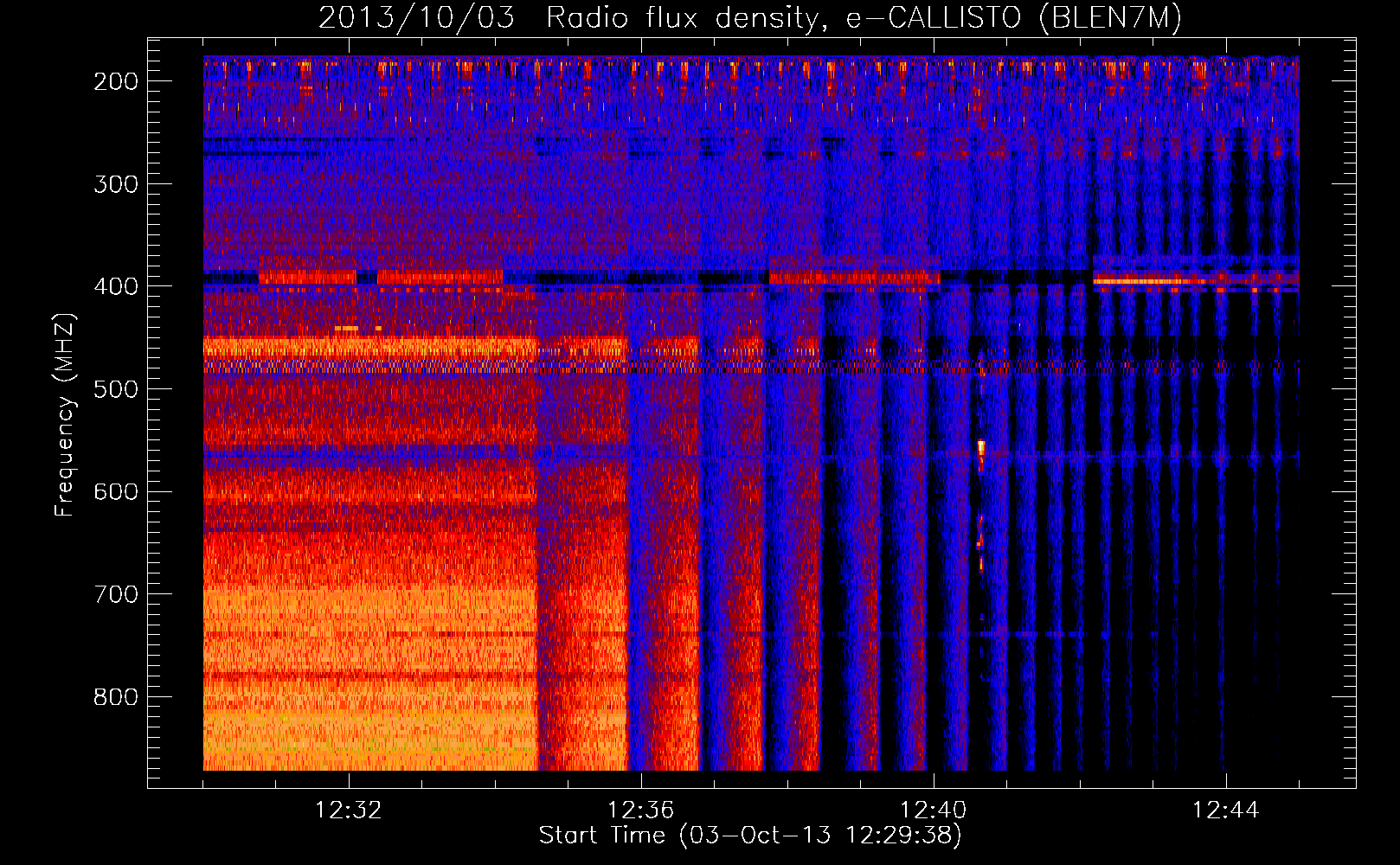The image size is (1400, 865).
Task: Click the 800 frequency tick label
Action: point(116,697)
